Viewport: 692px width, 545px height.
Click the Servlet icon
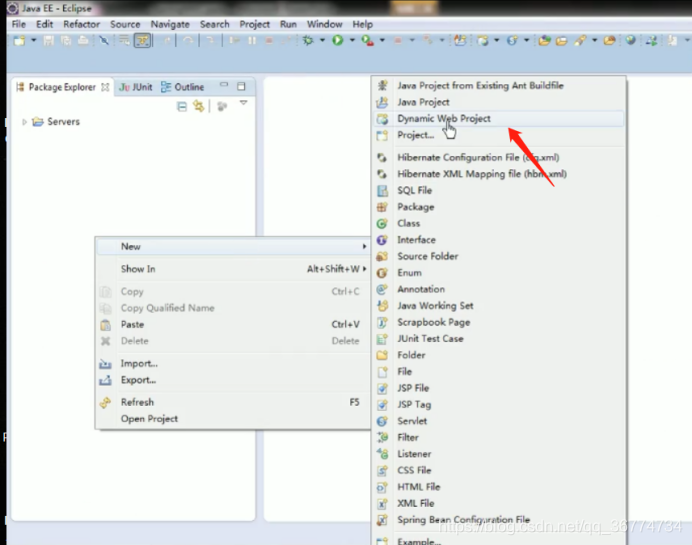[382, 421]
